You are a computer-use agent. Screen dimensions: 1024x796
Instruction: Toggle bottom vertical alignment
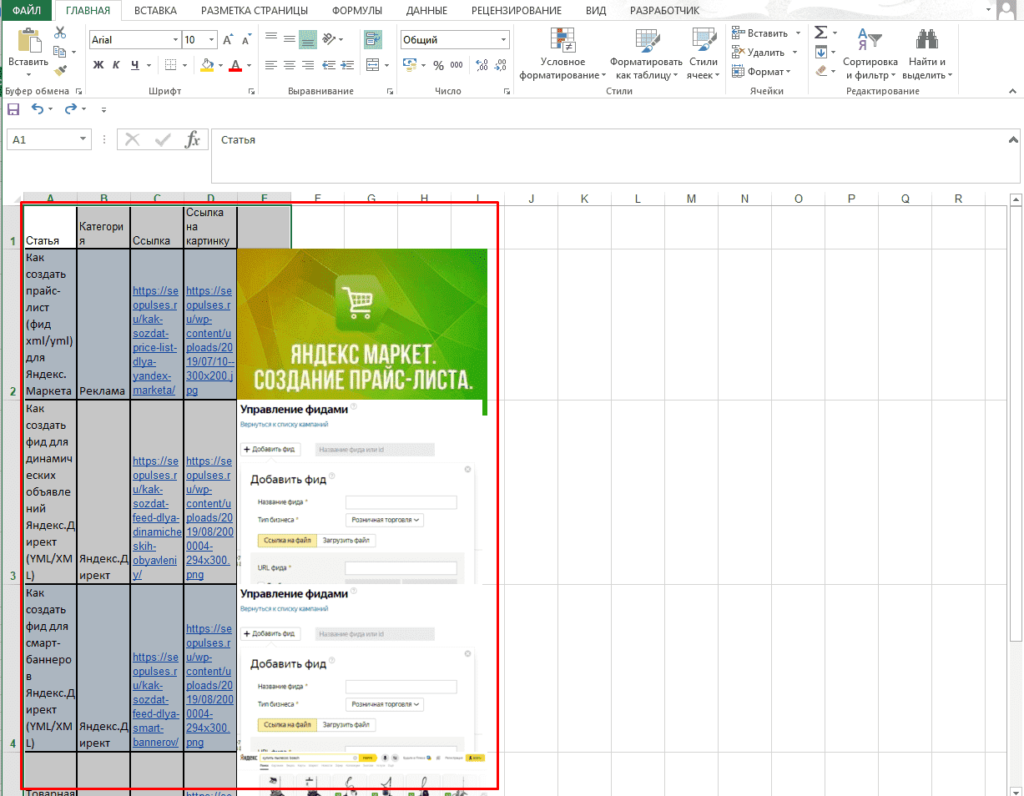point(308,39)
